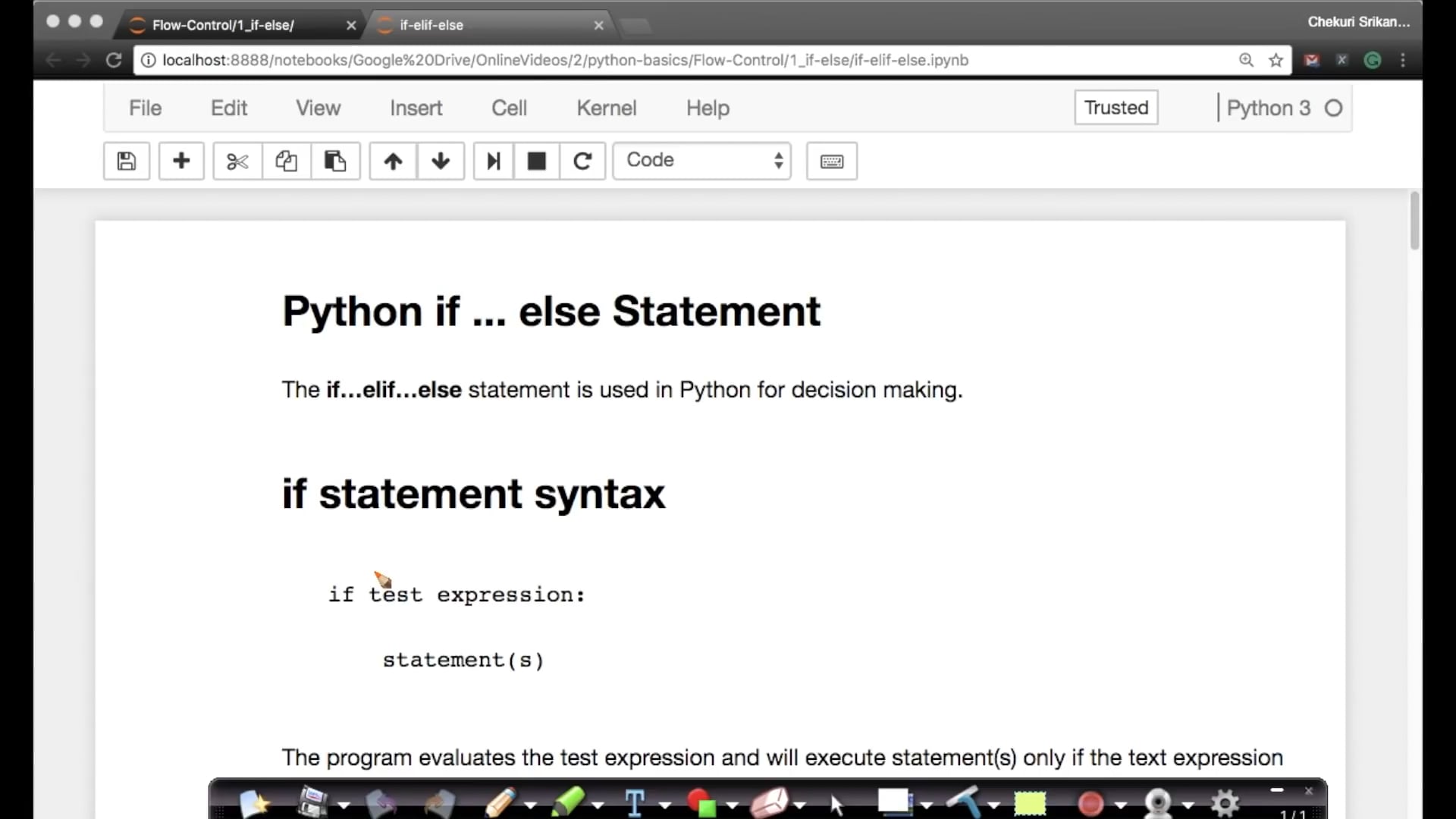The height and width of the screenshot is (819, 1456).
Task: Click the add cell icon
Action: (x=181, y=160)
